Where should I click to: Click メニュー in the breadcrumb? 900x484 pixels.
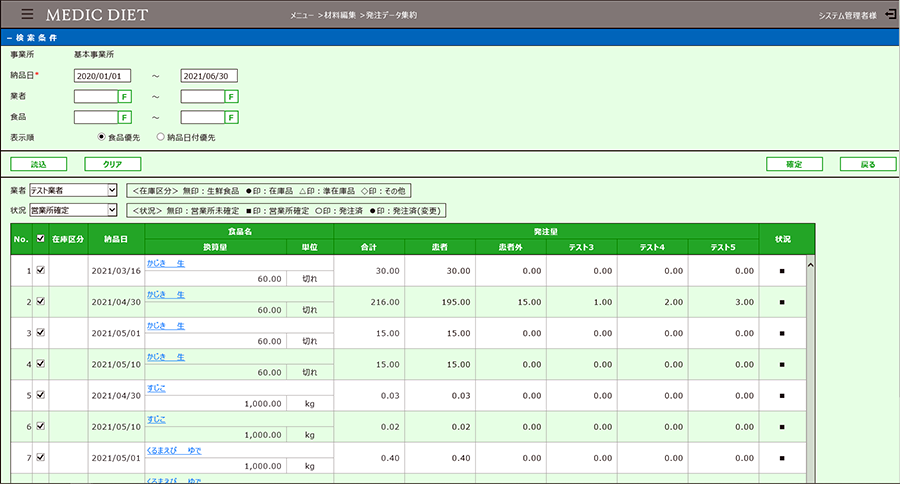coord(302,16)
